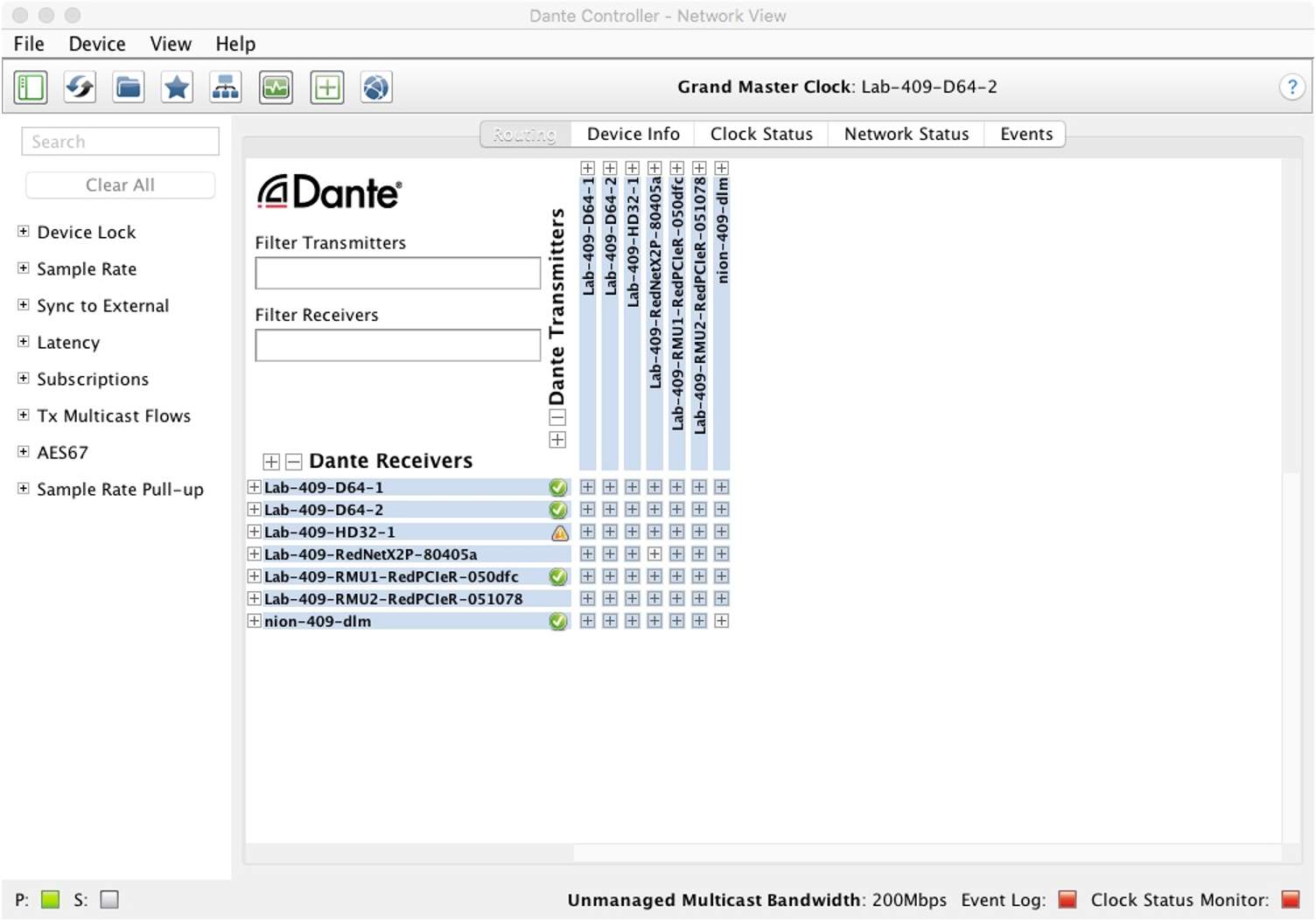Open the help question mark icon

(1291, 87)
